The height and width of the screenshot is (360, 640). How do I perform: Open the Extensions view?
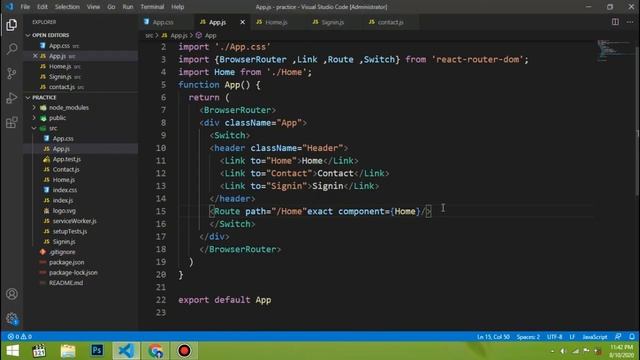click(12, 122)
